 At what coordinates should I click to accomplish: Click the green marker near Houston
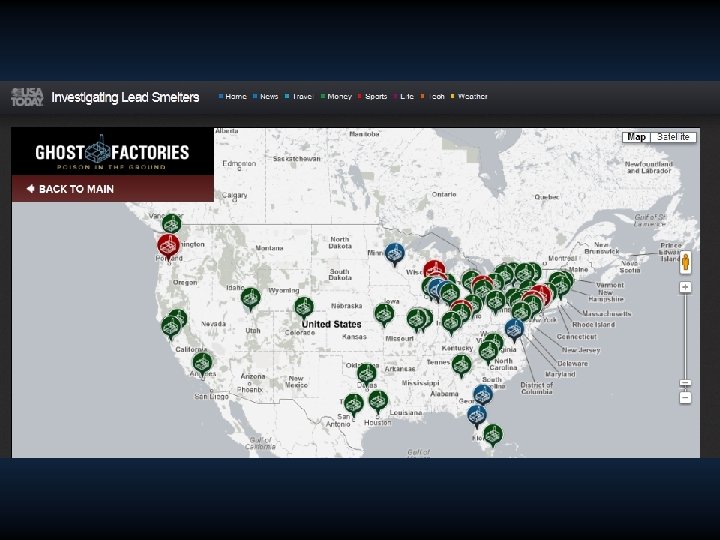(378, 401)
